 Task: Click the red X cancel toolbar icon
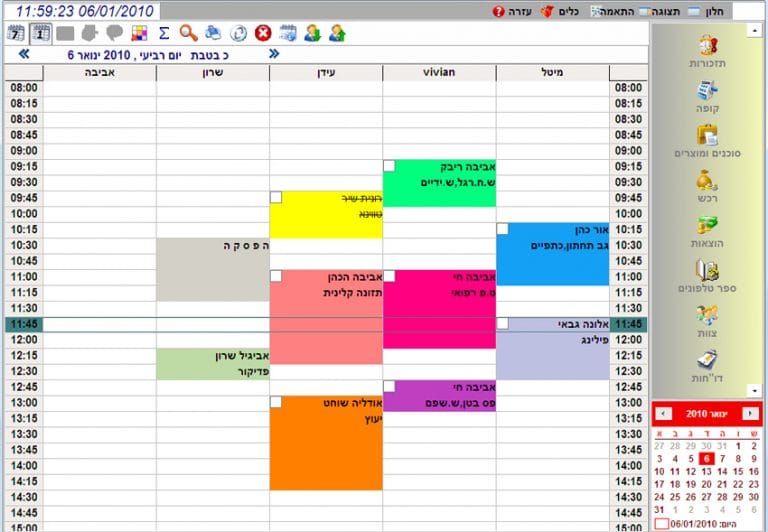[x=263, y=33]
